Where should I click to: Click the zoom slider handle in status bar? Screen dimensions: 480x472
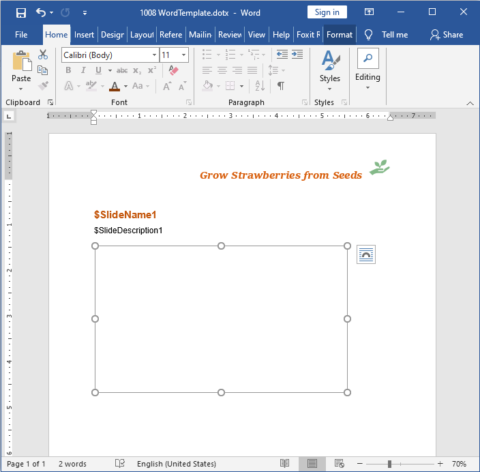(389, 464)
